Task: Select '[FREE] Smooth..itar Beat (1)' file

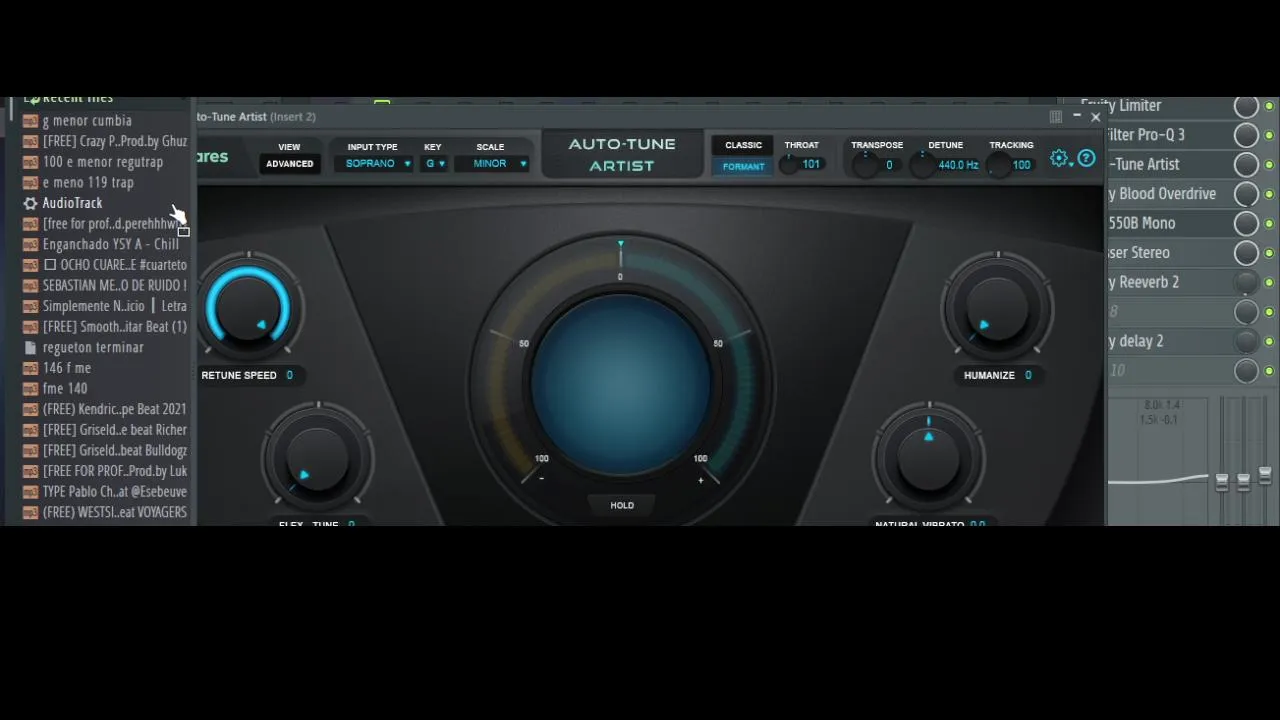Action: coord(115,327)
